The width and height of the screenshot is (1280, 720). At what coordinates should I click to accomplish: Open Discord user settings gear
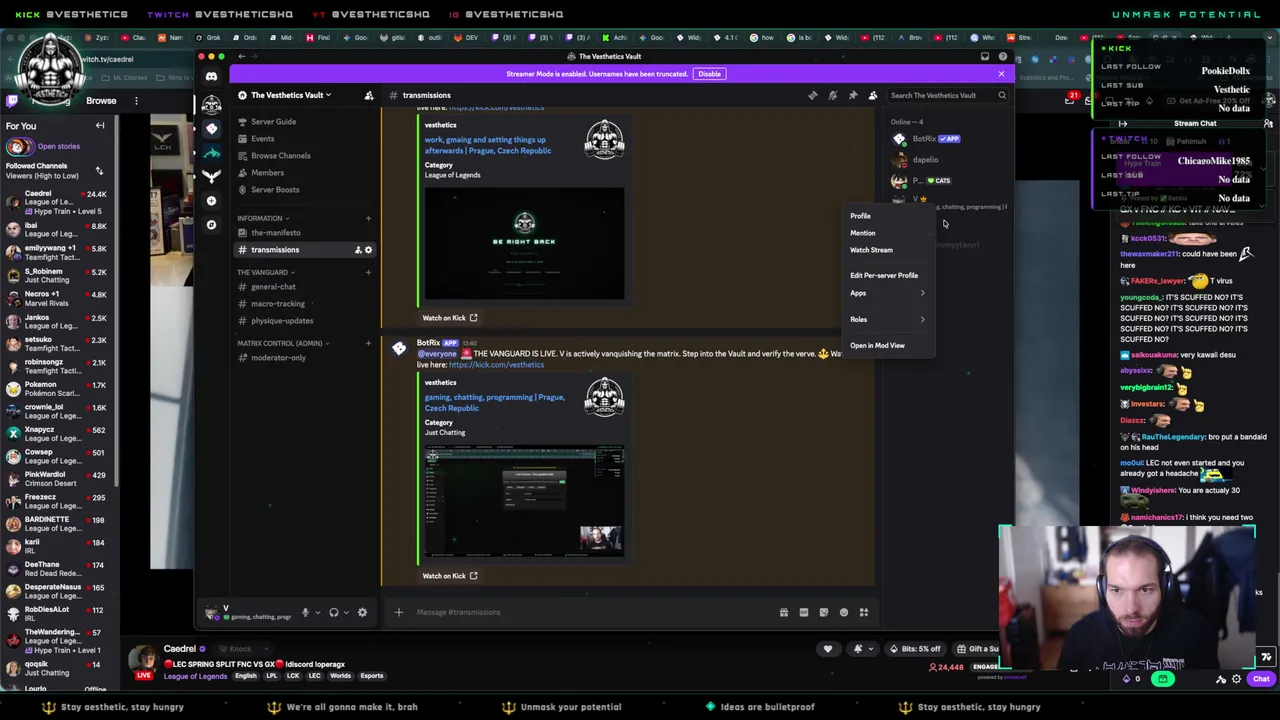pyautogui.click(x=362, y=612)
